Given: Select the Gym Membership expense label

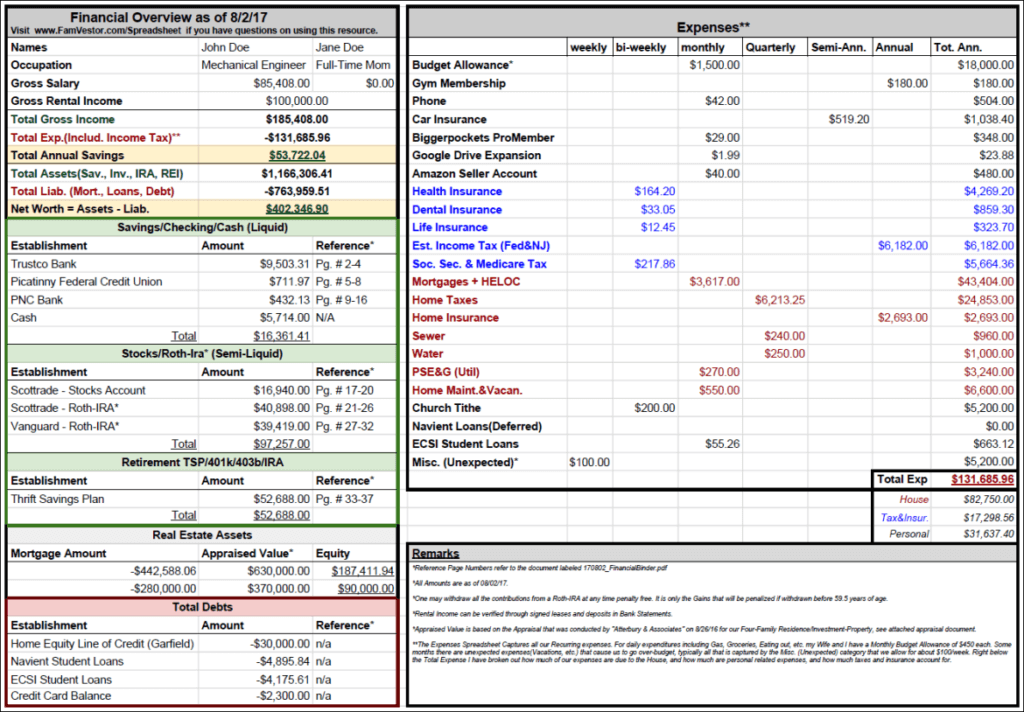Looking at the screenshot, I should pyautogui.click(x=458, y=84).
